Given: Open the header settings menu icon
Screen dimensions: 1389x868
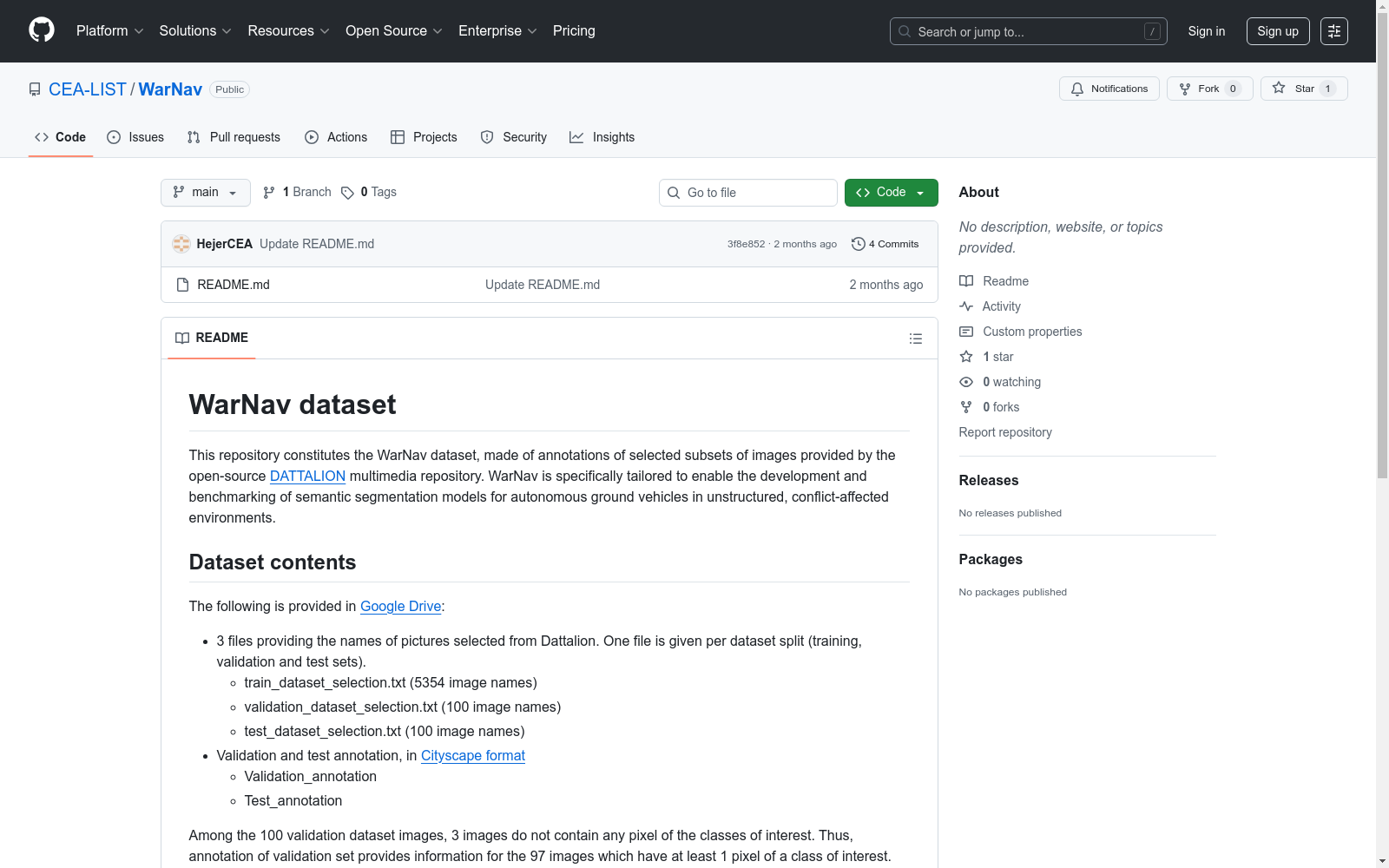Looking at the screenshot, I should point(1334,31).
